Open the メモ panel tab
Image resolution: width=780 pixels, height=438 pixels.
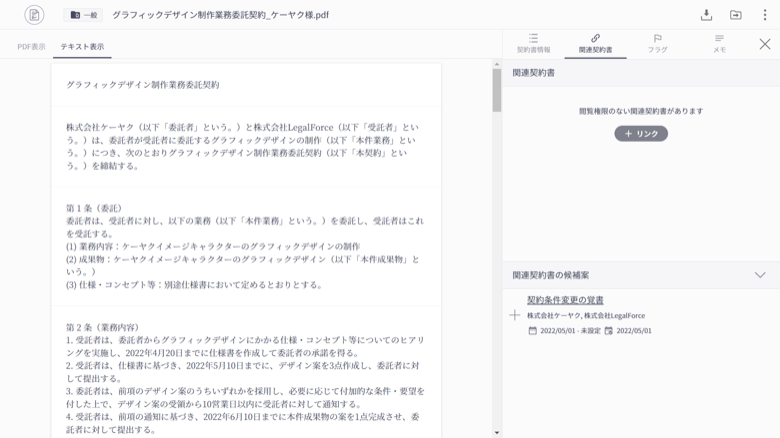(719, 44)
